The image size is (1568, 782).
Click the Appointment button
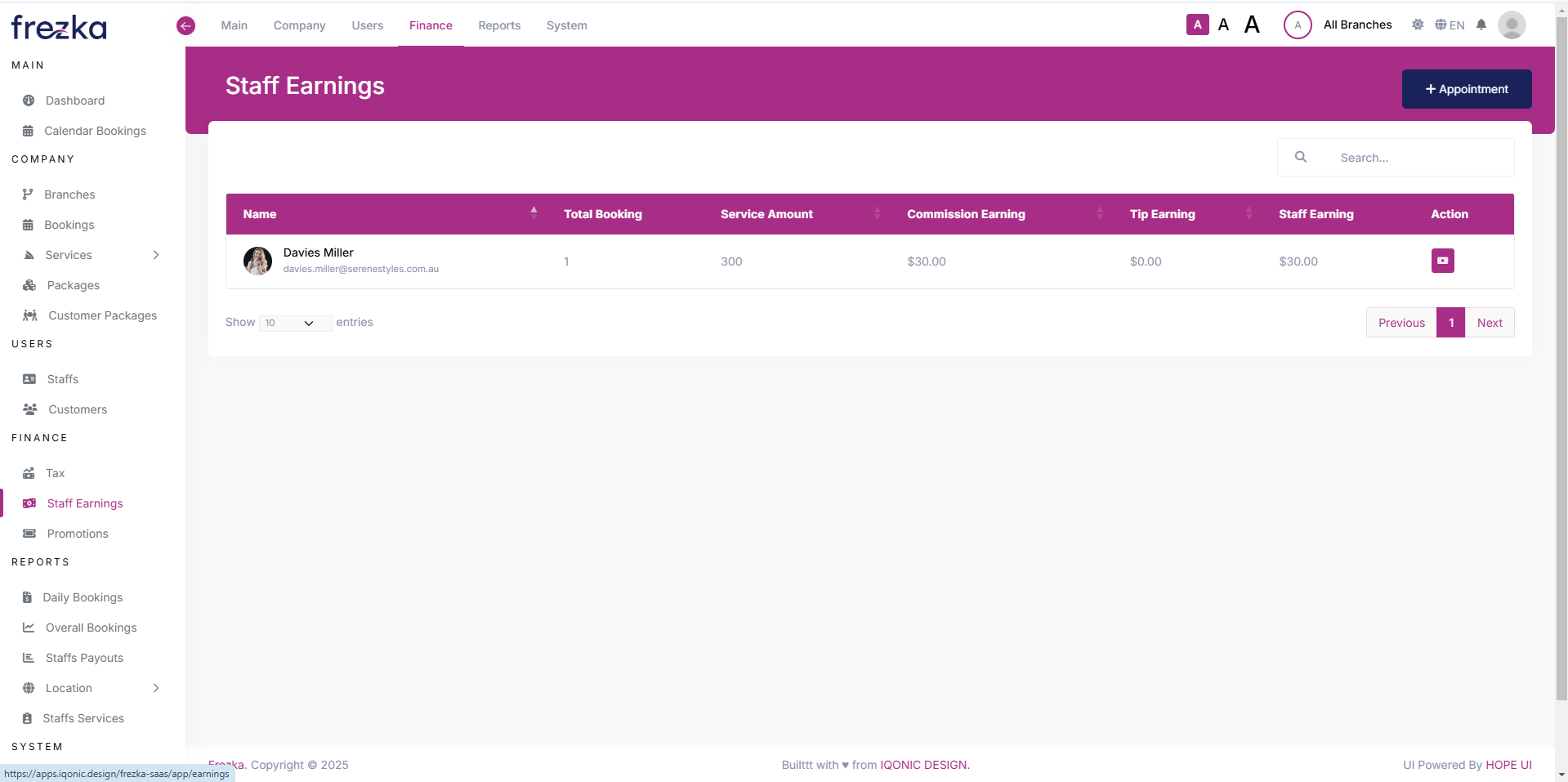point(1466,88)
